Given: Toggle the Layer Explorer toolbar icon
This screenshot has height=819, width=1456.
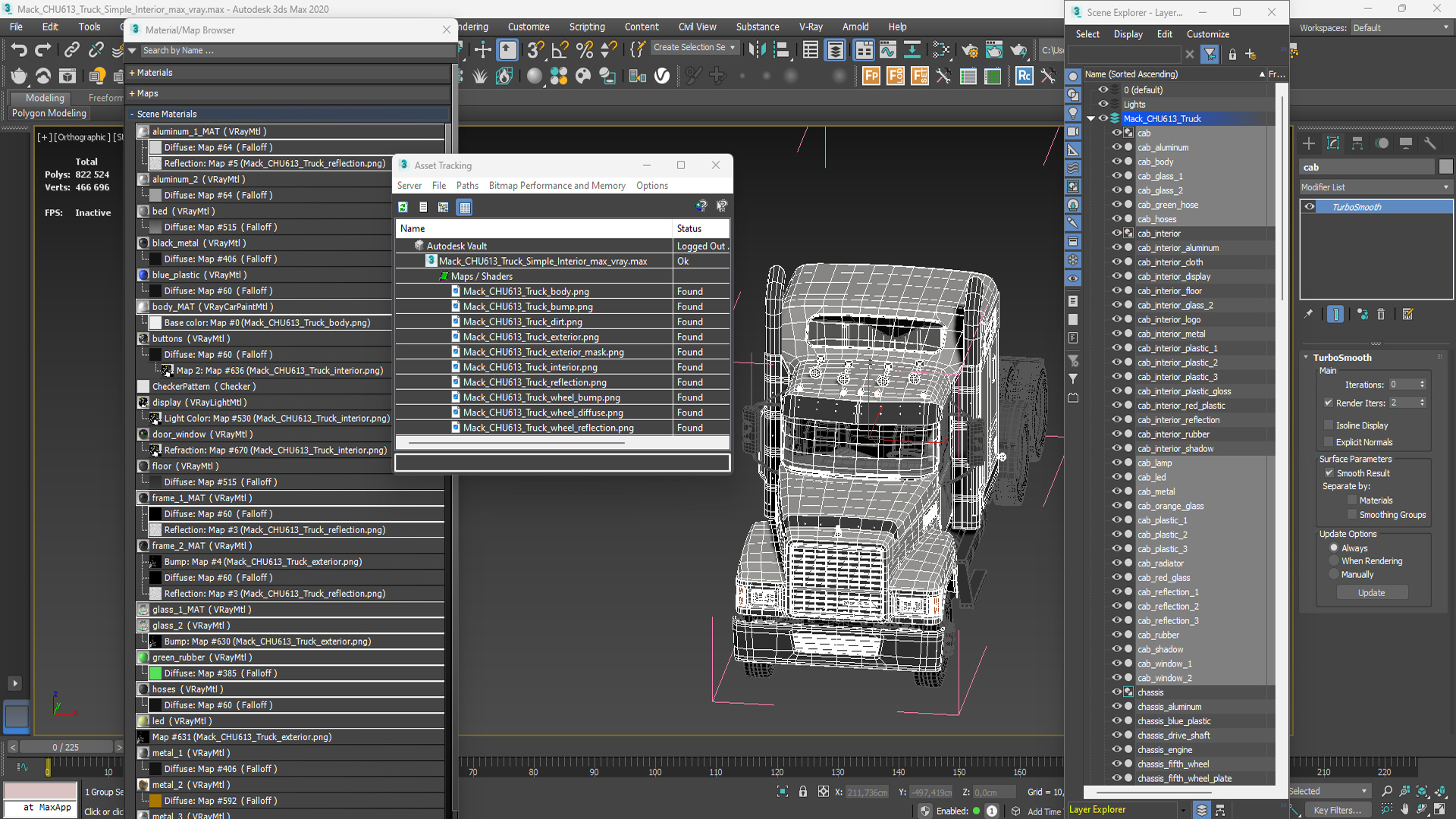Looking at the screenshot, I should (x=835, y=50).
